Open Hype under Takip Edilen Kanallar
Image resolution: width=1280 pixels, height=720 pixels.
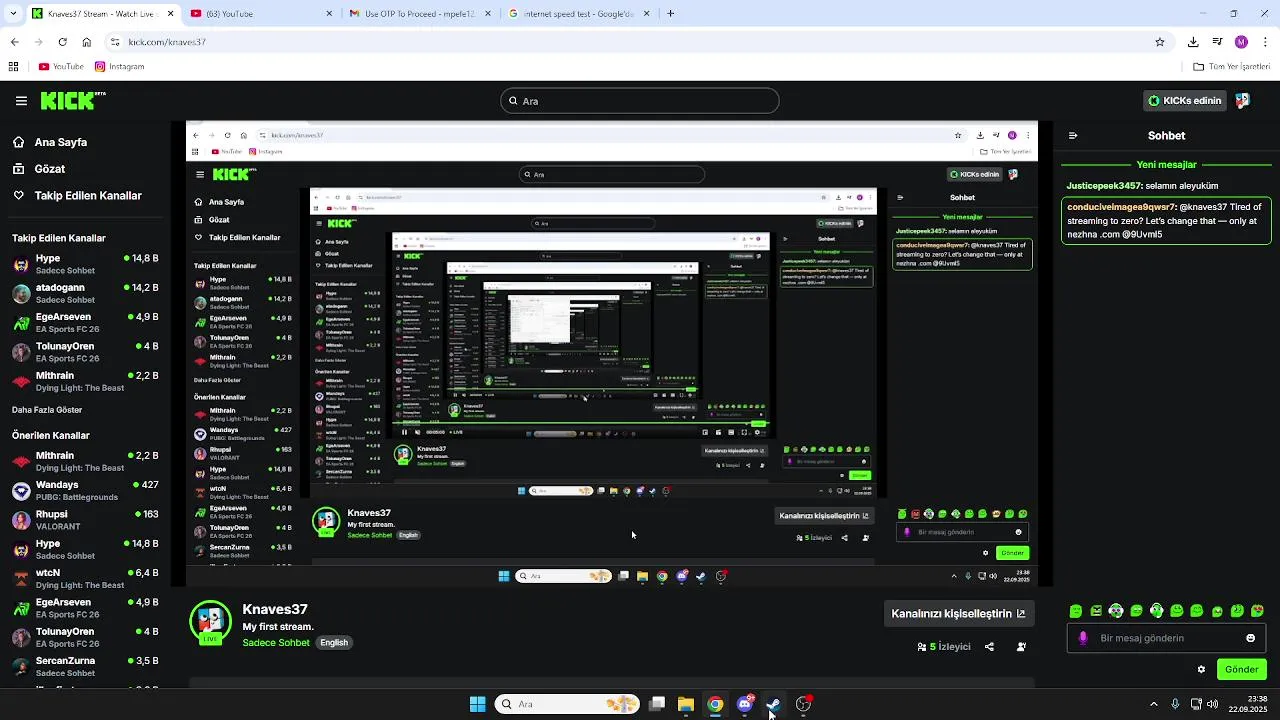85,264
